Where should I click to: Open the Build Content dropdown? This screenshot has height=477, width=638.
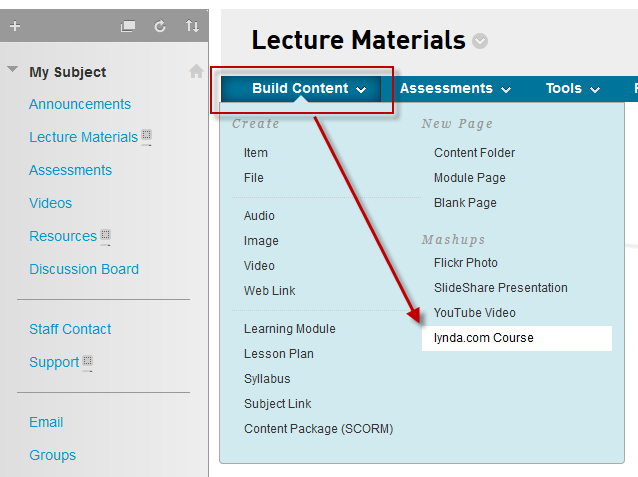(308, 88)
